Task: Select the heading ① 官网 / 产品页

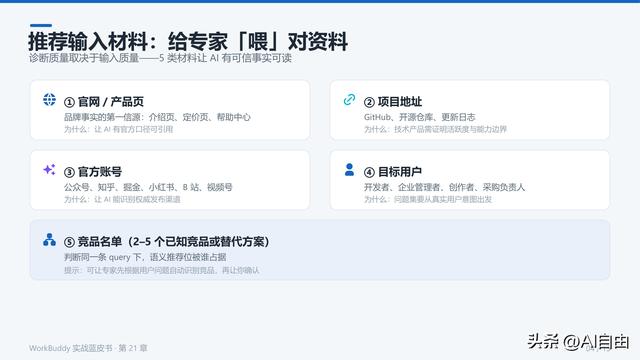Action: pos(104,102)
